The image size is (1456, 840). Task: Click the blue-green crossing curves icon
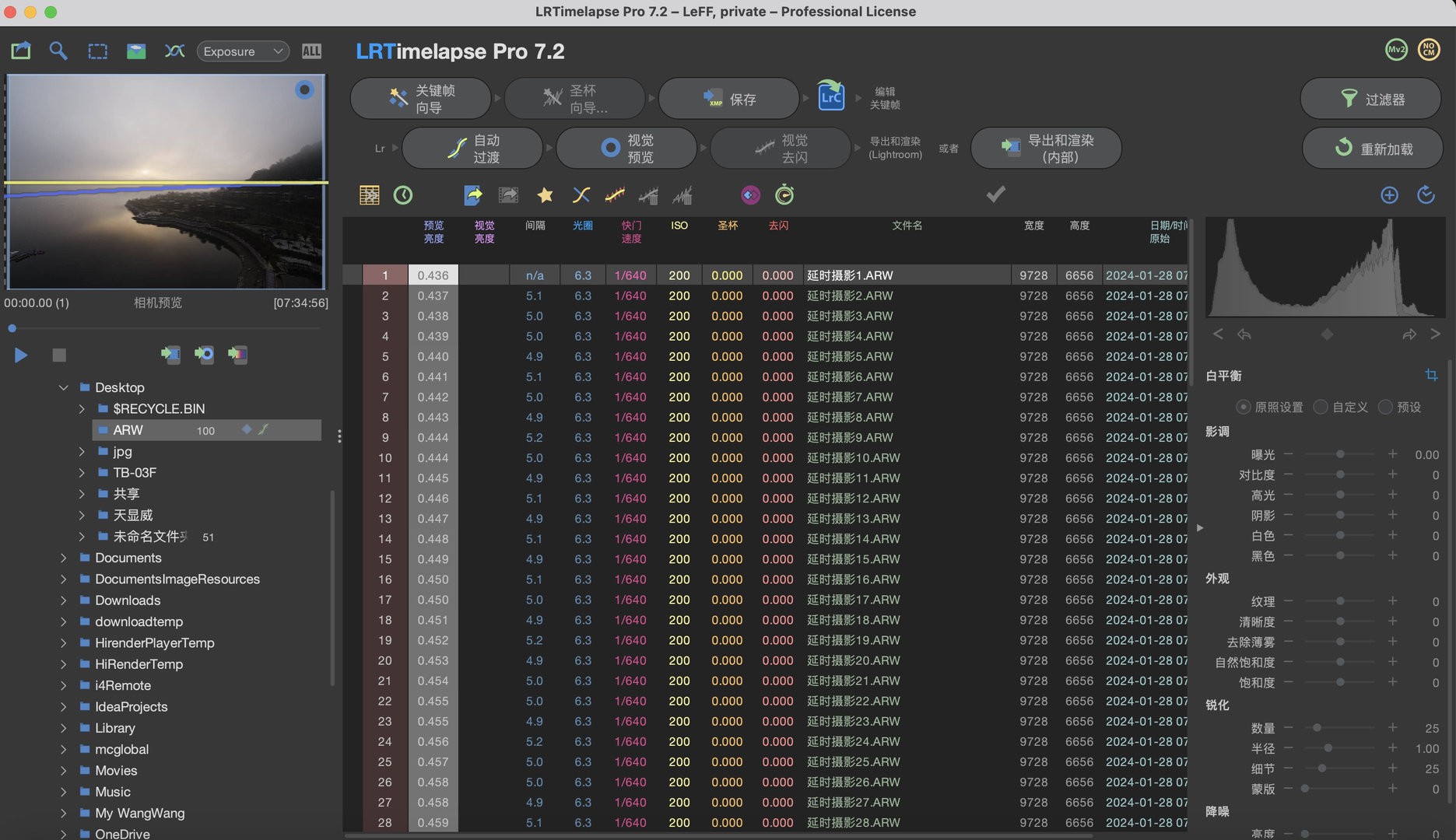point(174,51)
